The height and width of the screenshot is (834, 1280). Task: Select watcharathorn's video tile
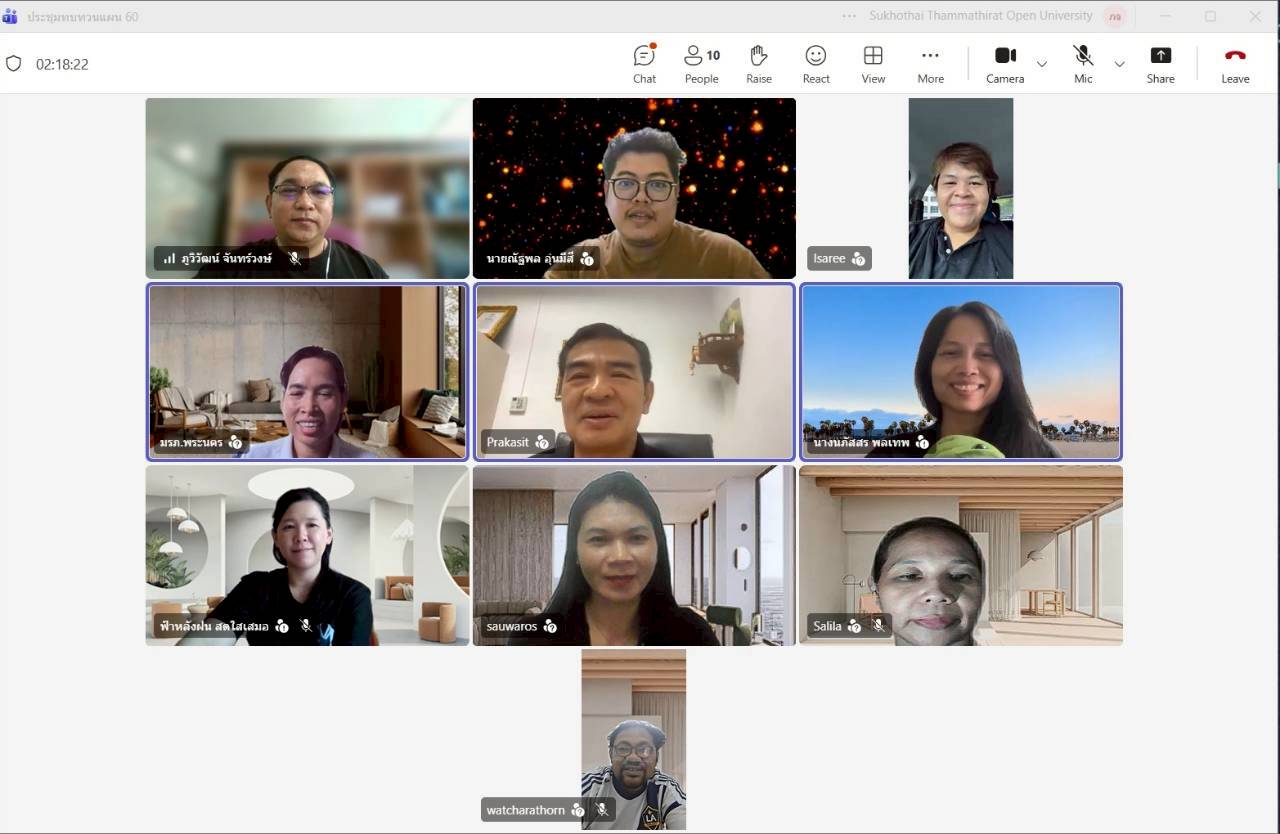point(634,738)
